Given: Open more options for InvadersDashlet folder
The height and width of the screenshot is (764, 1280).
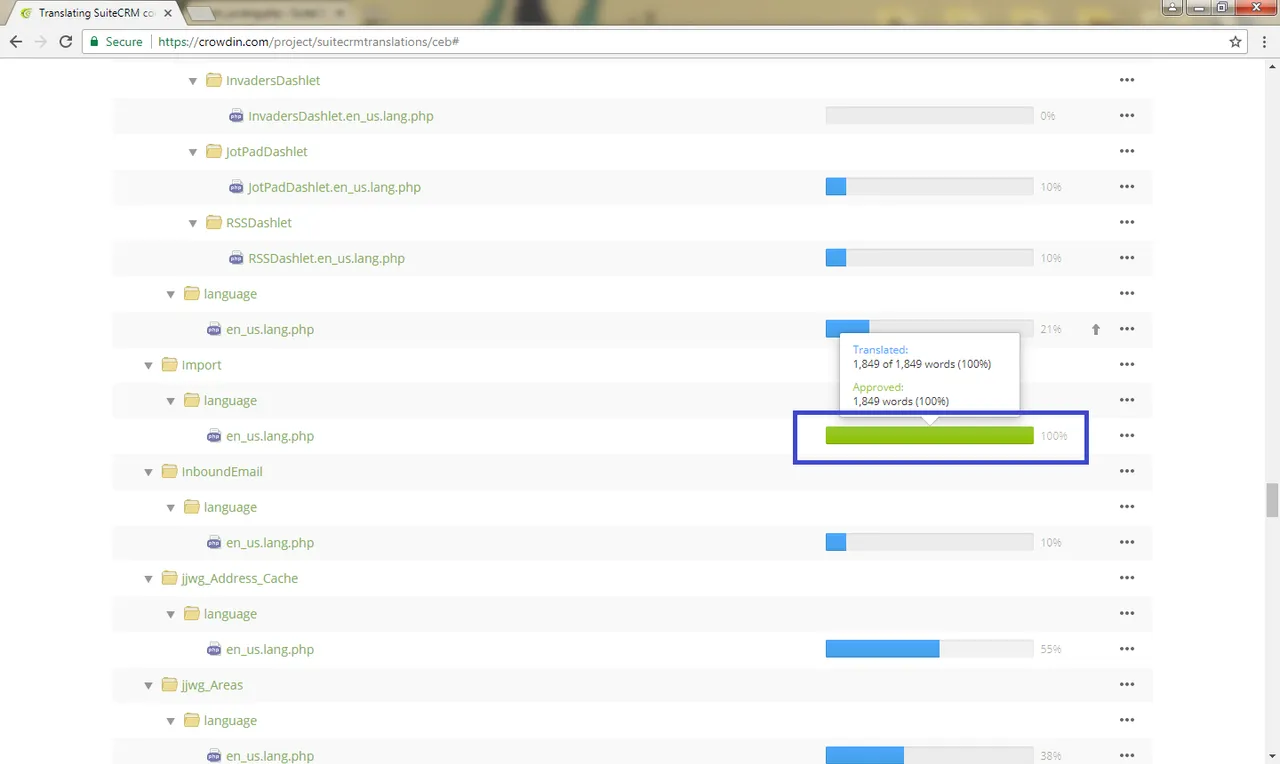Looking at the screenshot, I should (1127, 80).
